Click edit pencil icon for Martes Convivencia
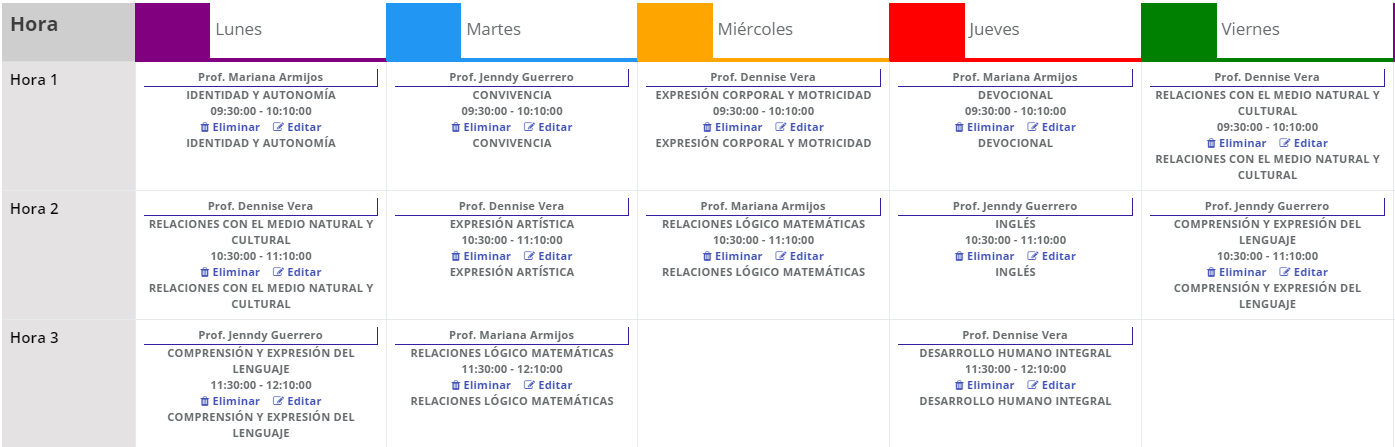Viewport: 1395px width, 447px height. 529,127
